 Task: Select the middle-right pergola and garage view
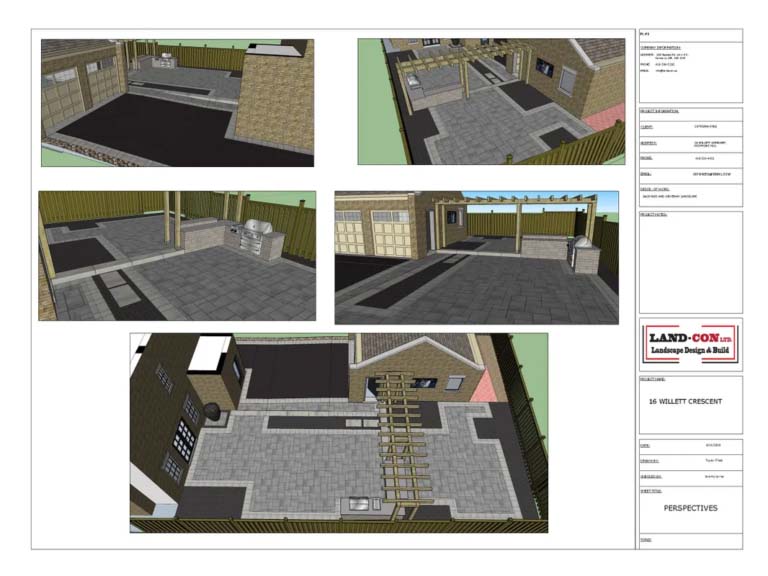(467, 257)
